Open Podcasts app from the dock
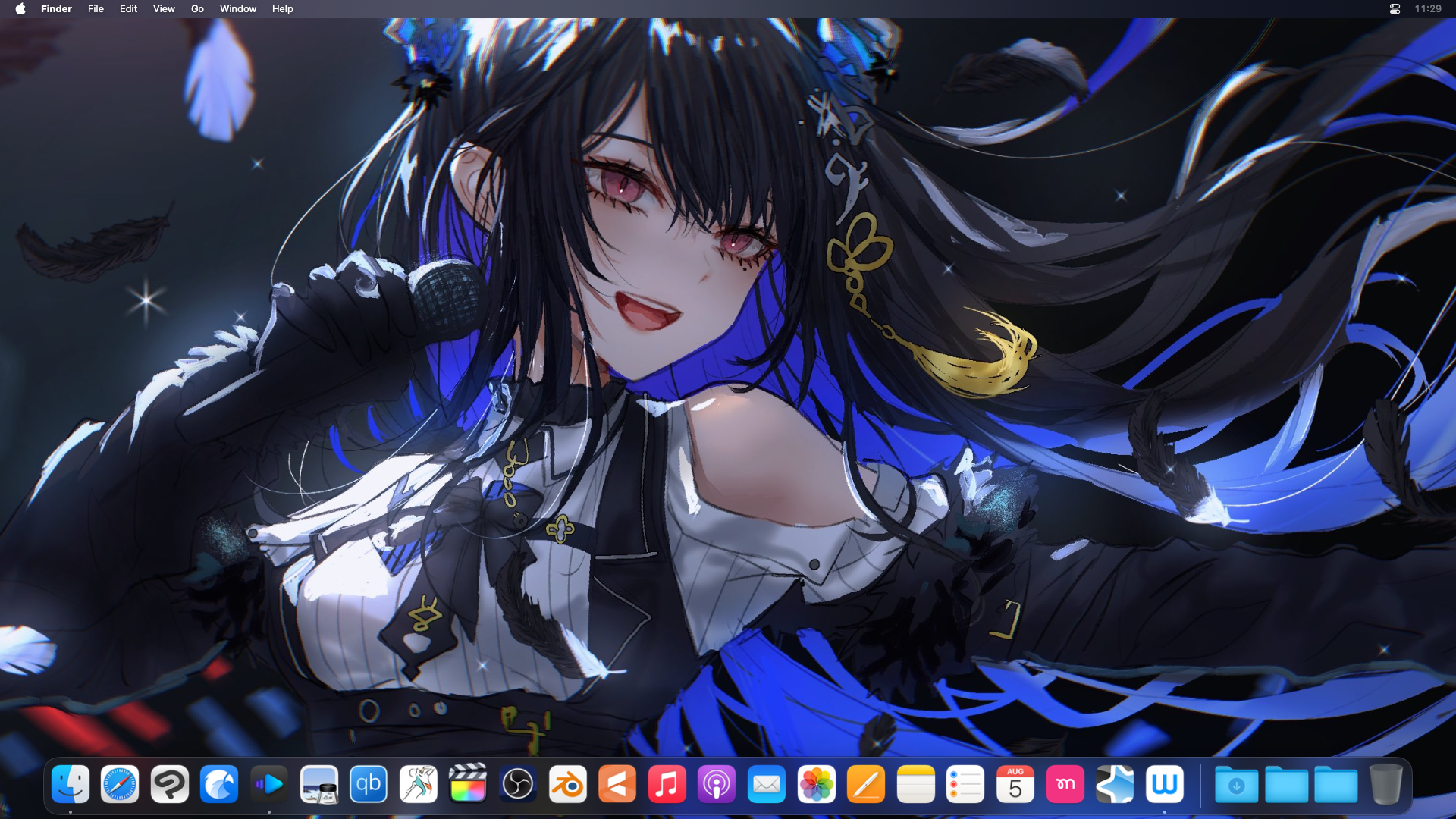The height and width of the screenshot is (819, 1456). pos(717,784)
